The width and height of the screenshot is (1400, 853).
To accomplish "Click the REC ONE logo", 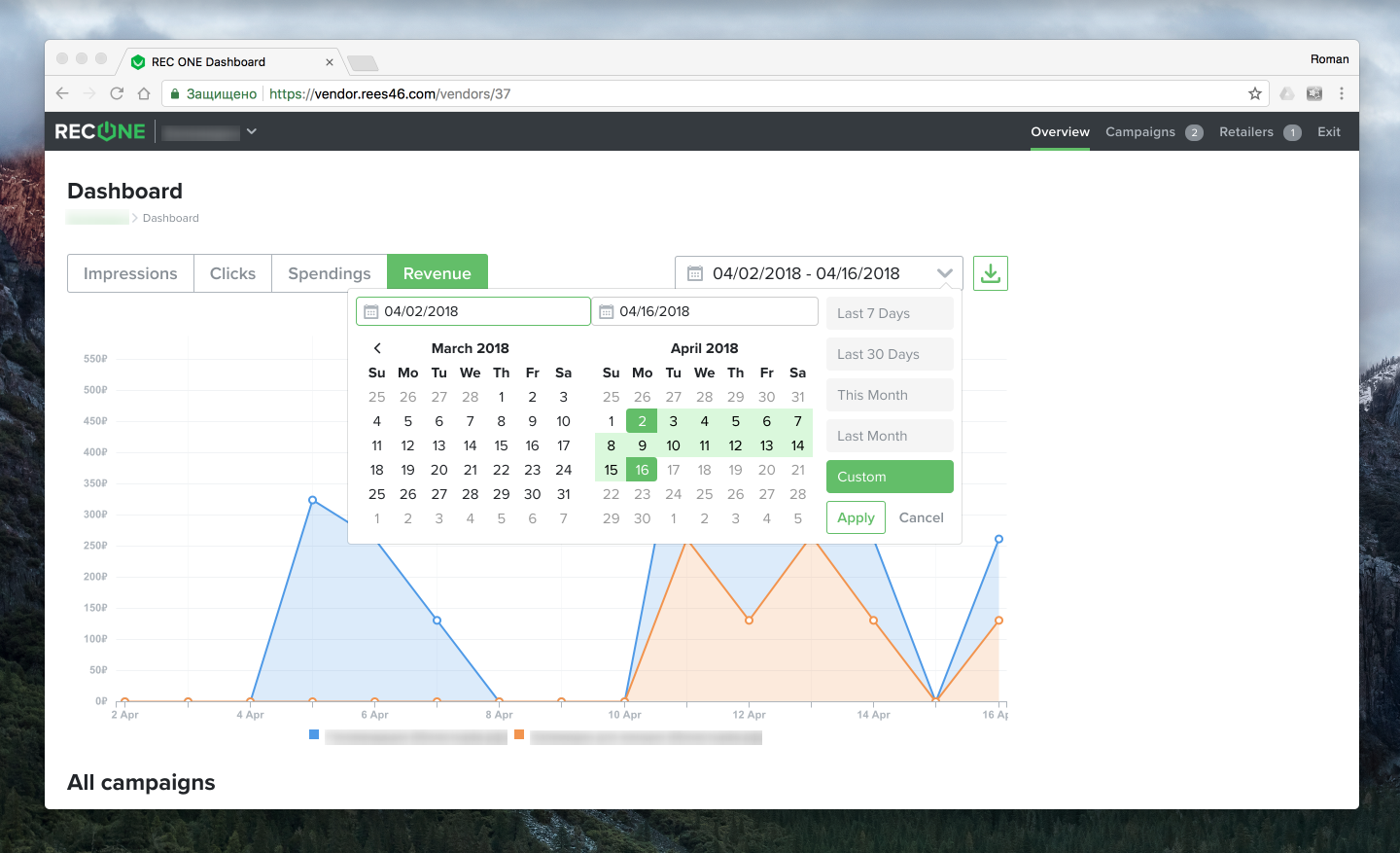I will (100, 131).
